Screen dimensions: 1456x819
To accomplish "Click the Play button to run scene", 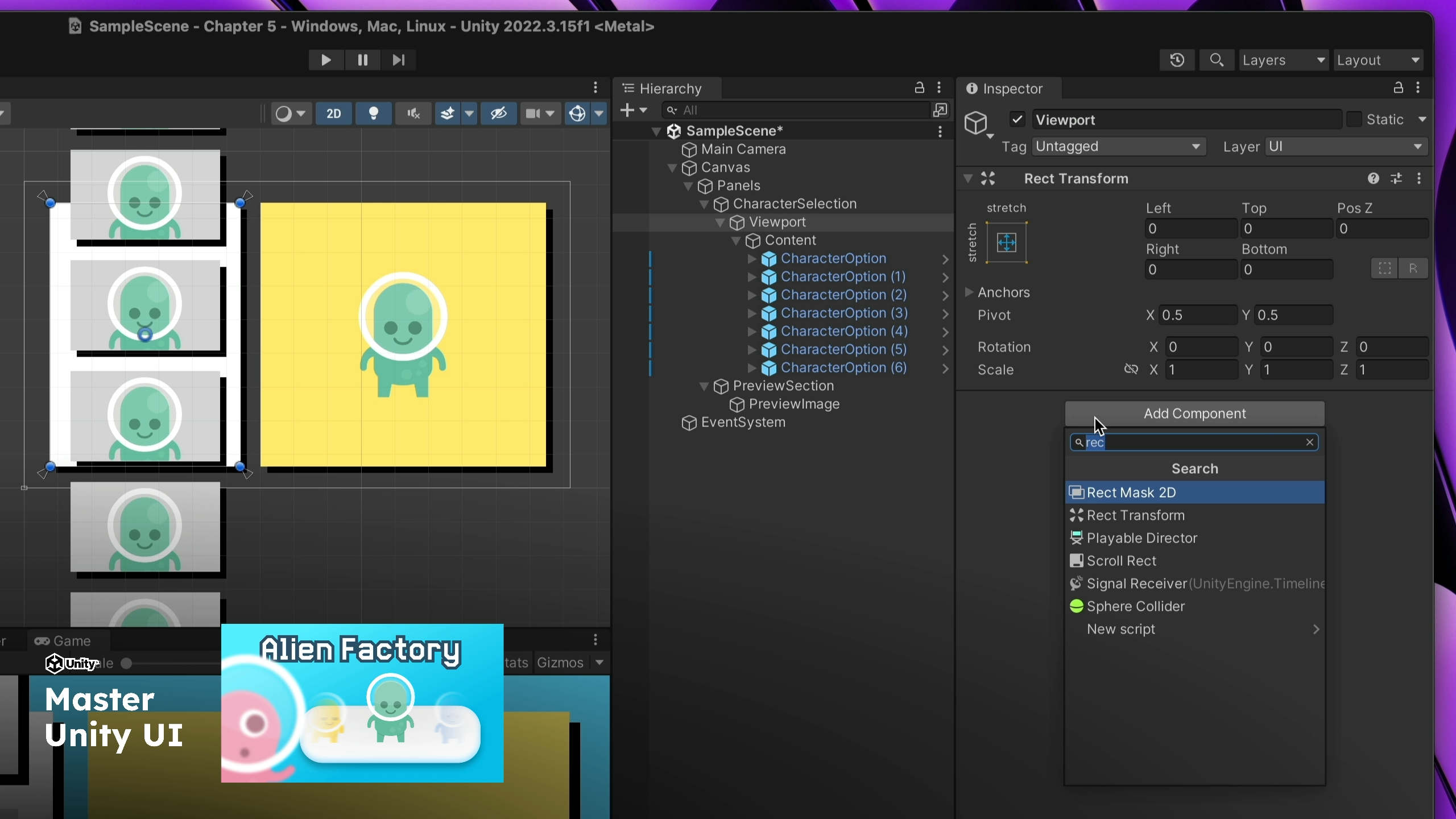I will point(326,60).
